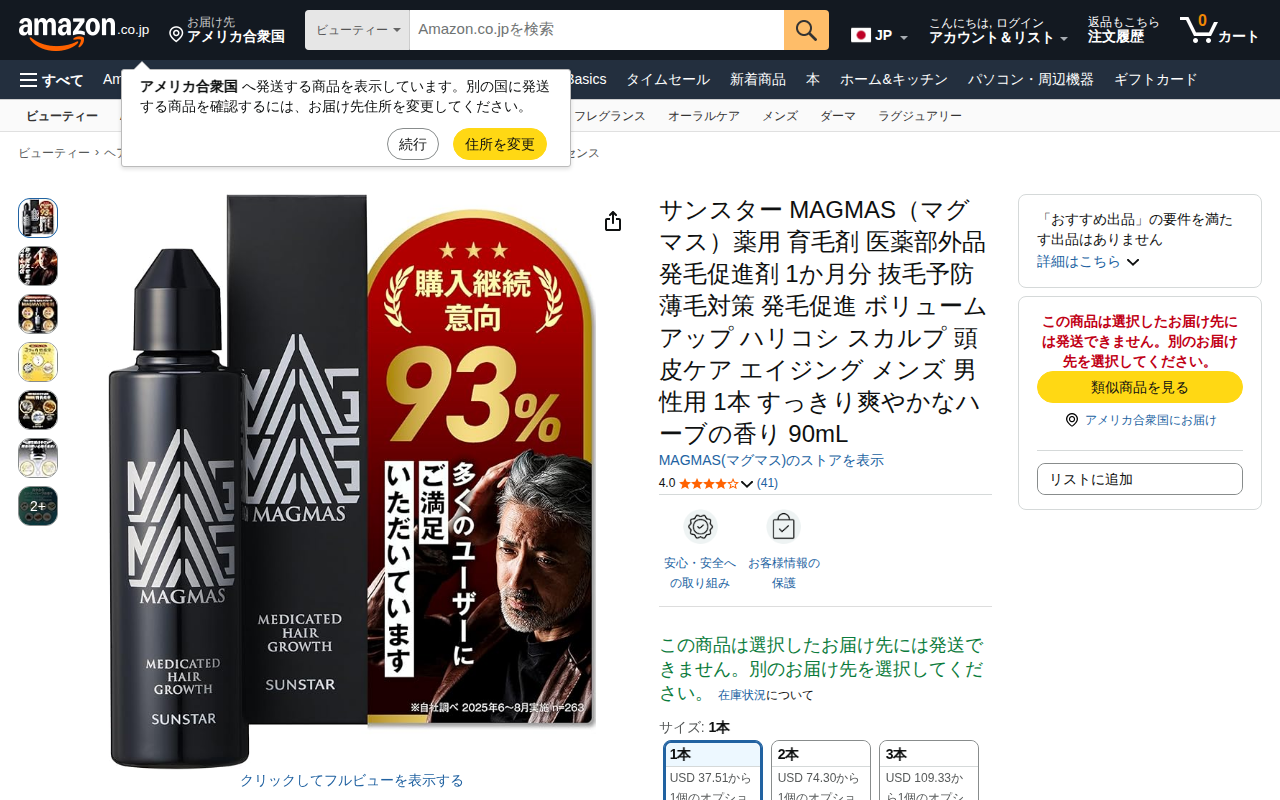Open the タイムセール nav item

(668, 80)
